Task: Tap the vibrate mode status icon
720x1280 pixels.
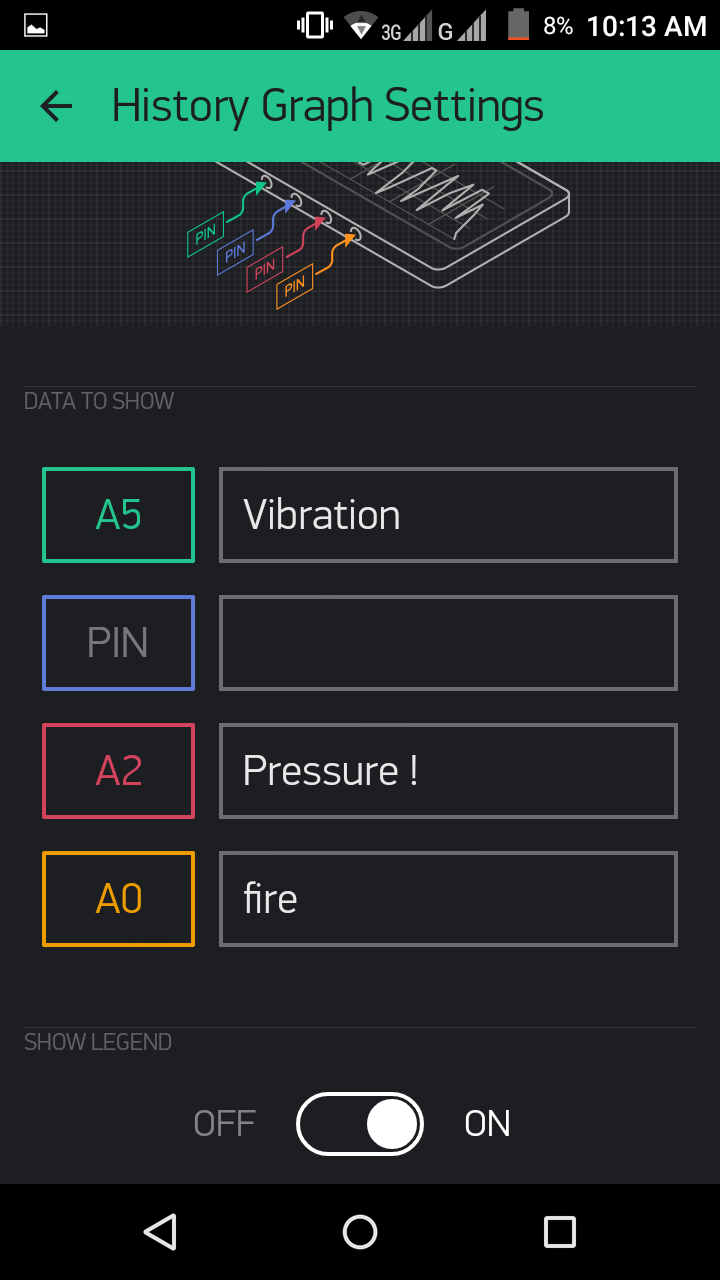Action: click(x=315, y=26)
